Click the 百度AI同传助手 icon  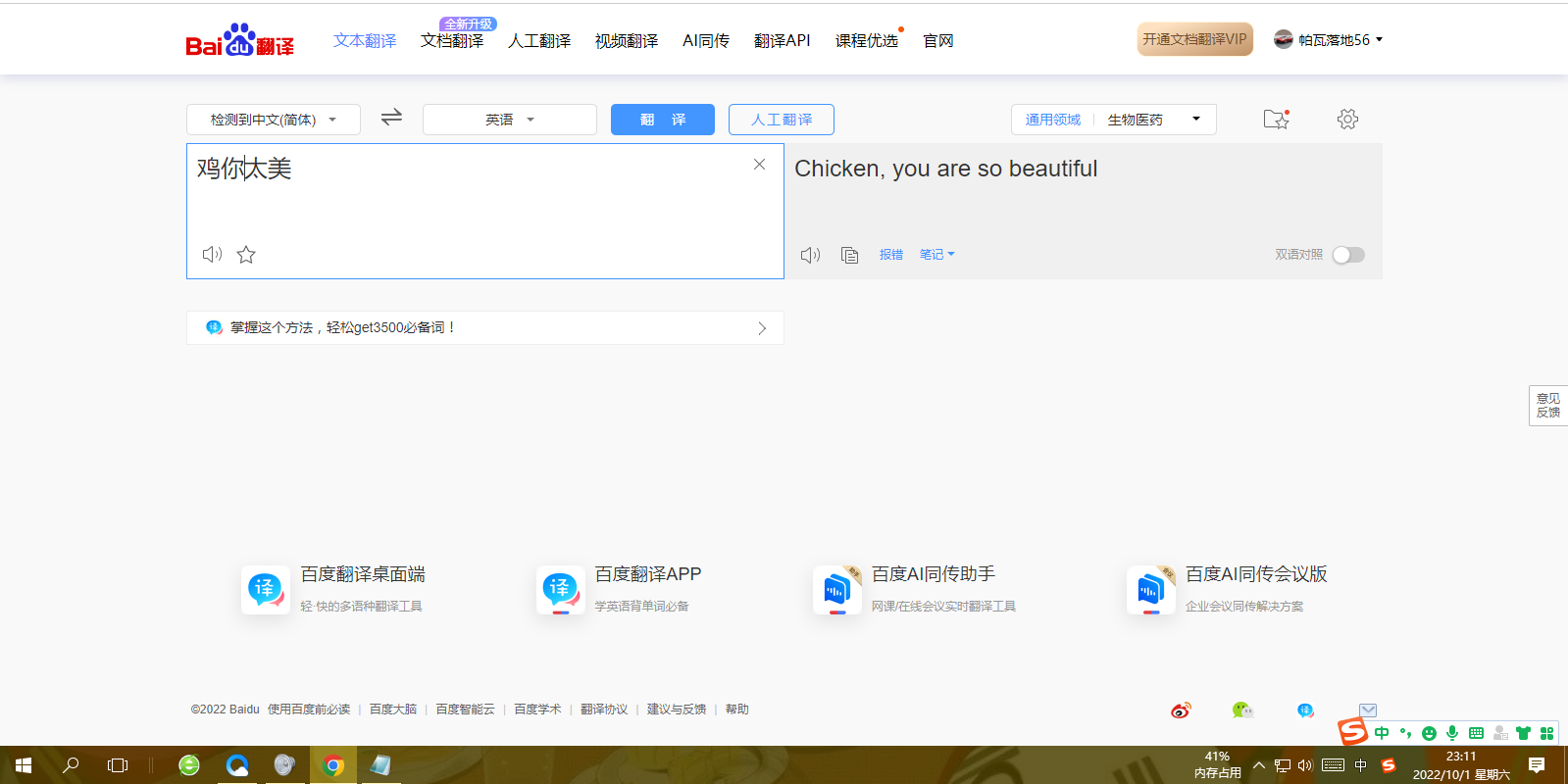coord(836,589)
